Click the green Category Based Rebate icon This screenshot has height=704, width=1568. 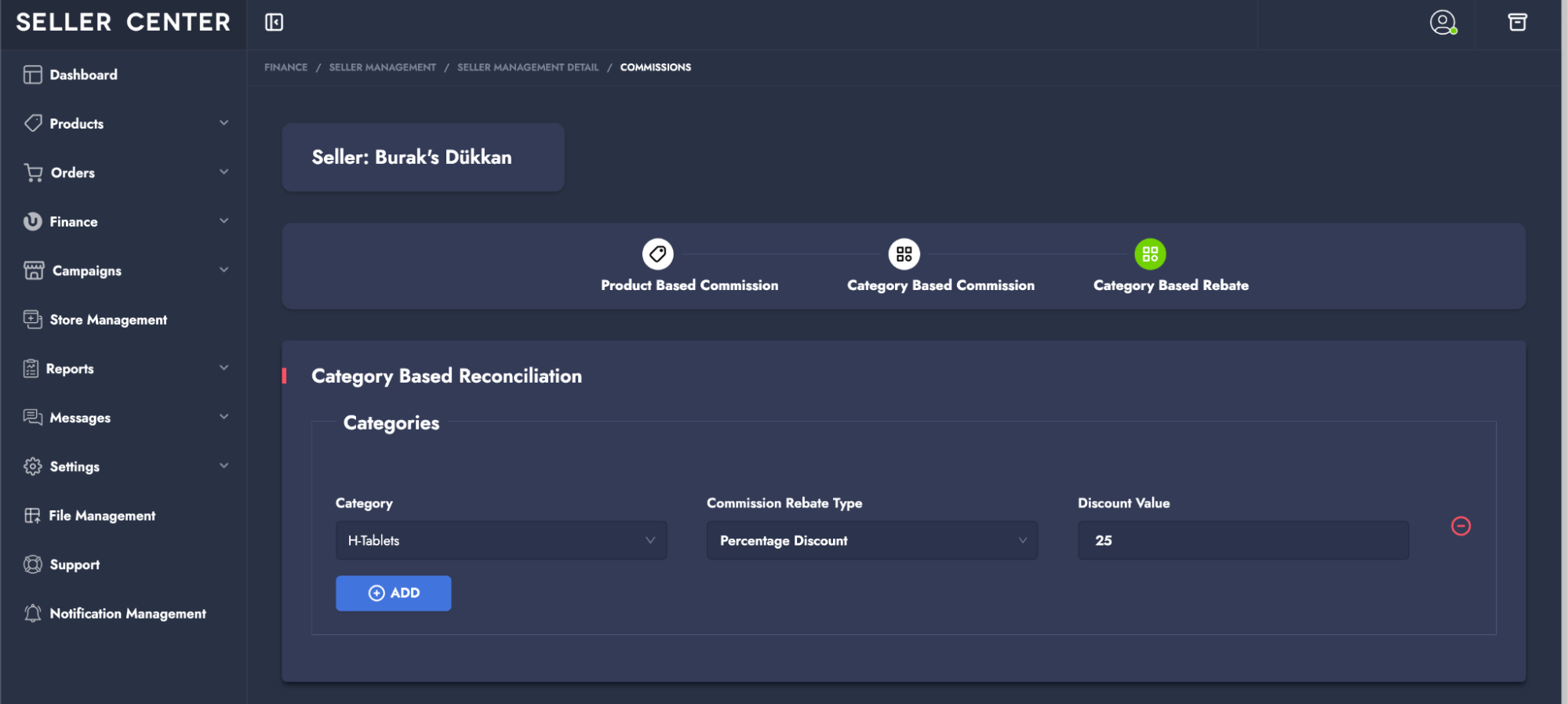pos(1150,254)
